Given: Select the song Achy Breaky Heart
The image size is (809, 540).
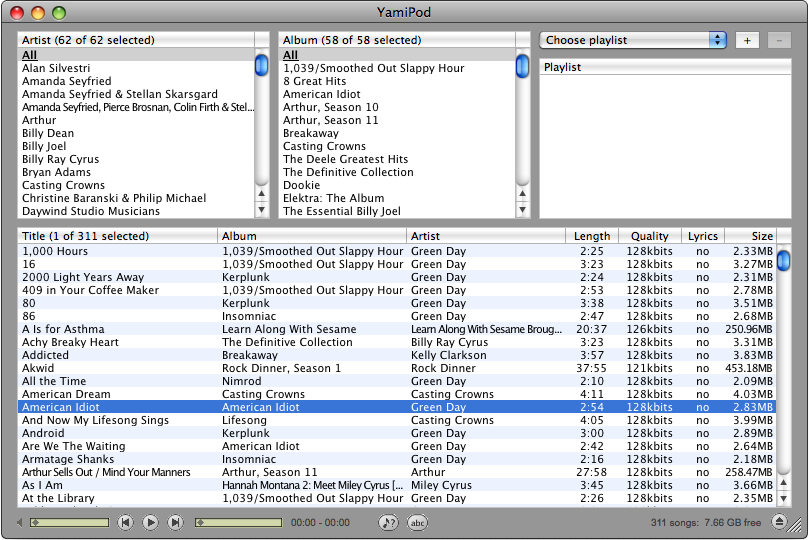Looking at the screenshot, I should [70, 342].
